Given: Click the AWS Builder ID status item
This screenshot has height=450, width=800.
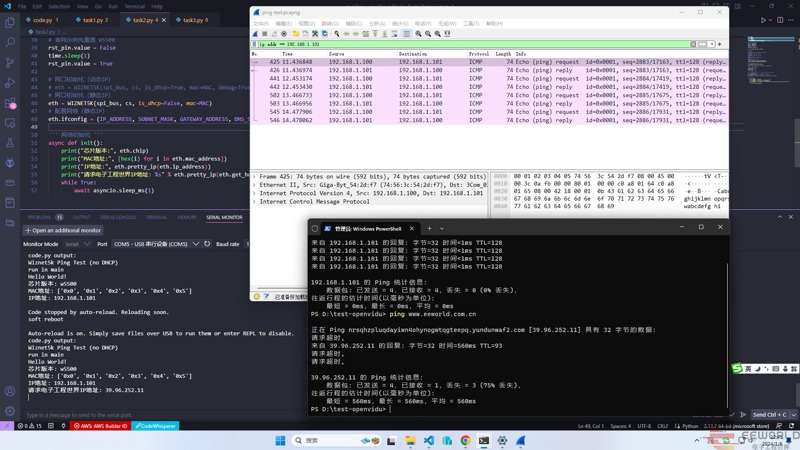Looking at the screenshot, I should pos(98,426).
